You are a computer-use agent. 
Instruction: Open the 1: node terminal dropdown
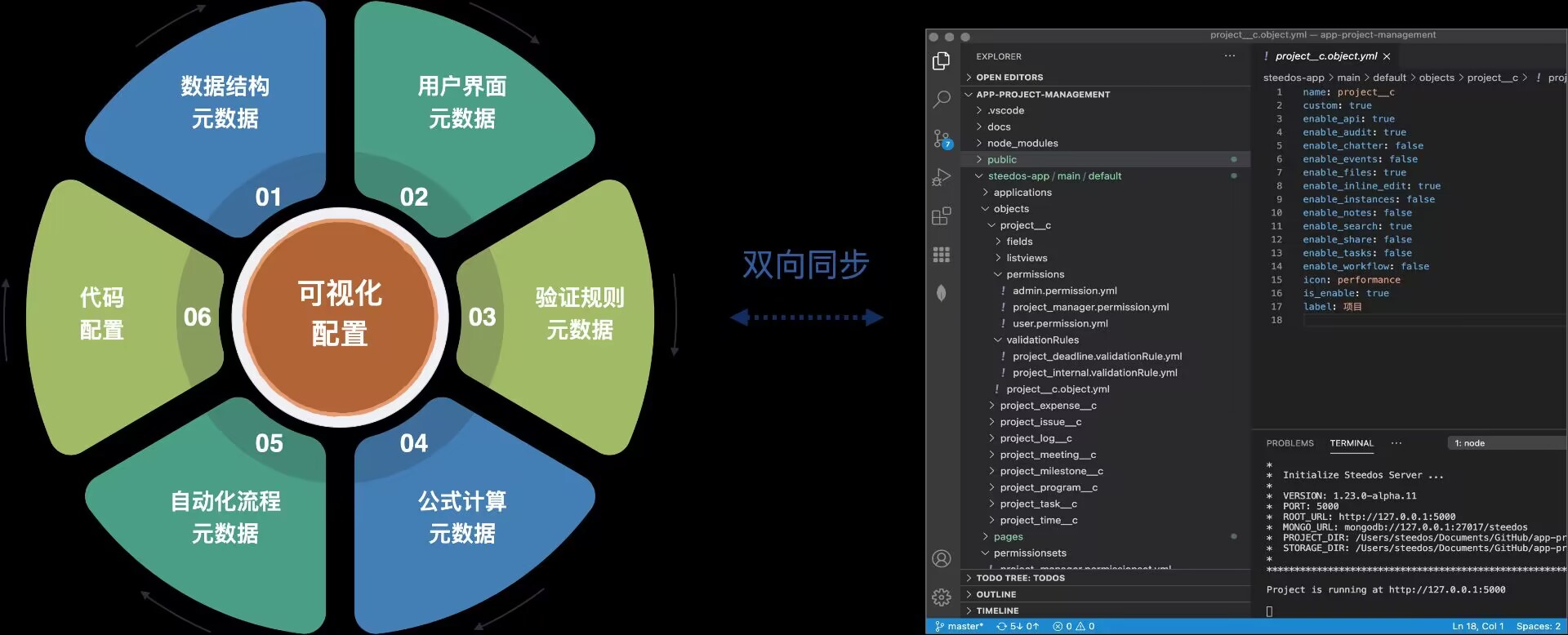click(1508, 443)
